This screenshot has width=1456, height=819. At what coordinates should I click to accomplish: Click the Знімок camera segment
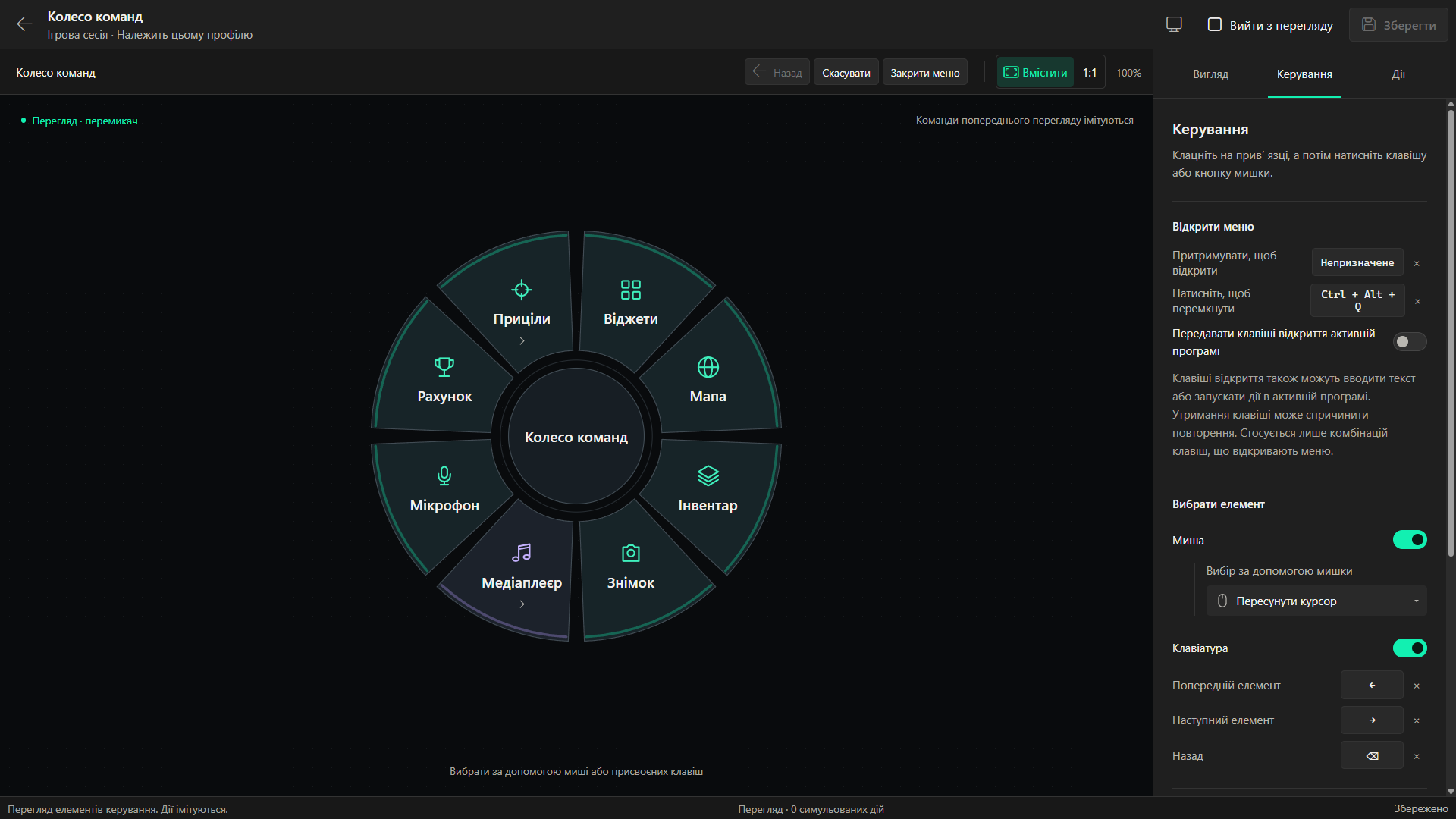tap(631, 567)
